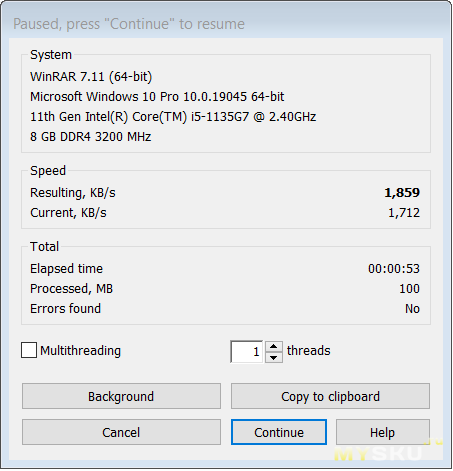Screen dimensions: 453x471
Task: Focus the threads number field
Action: (247, 352)
